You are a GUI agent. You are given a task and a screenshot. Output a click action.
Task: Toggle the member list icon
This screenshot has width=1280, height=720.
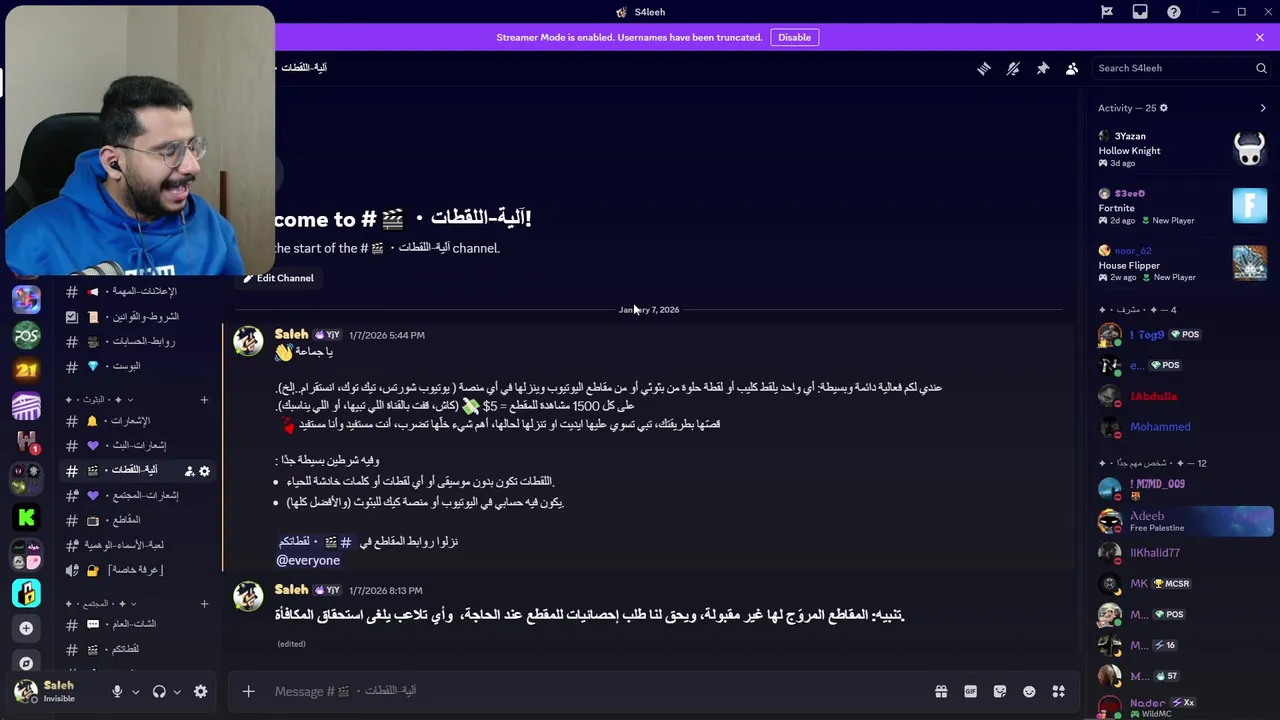click(x=1072, y=68)
